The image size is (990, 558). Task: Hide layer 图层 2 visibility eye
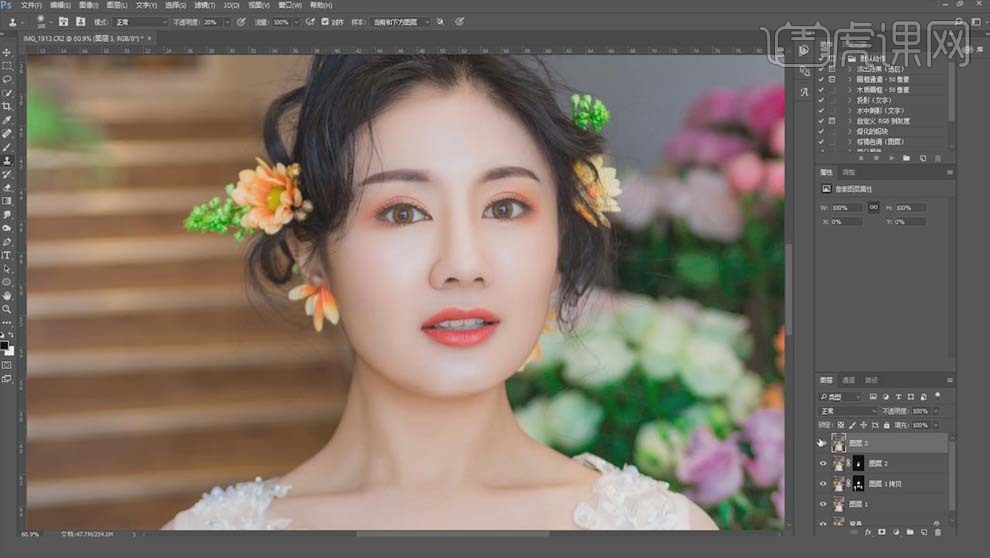pyautogui.click(x=823, y=463)
